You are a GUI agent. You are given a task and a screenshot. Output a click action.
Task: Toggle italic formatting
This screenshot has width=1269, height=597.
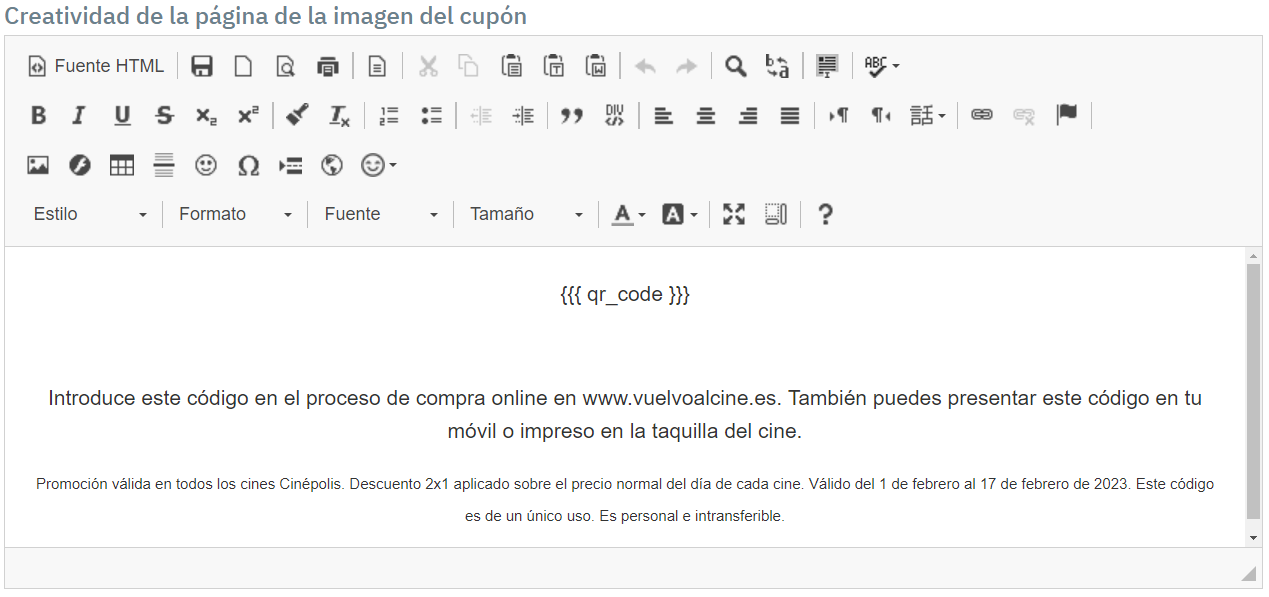click(79, 115)
